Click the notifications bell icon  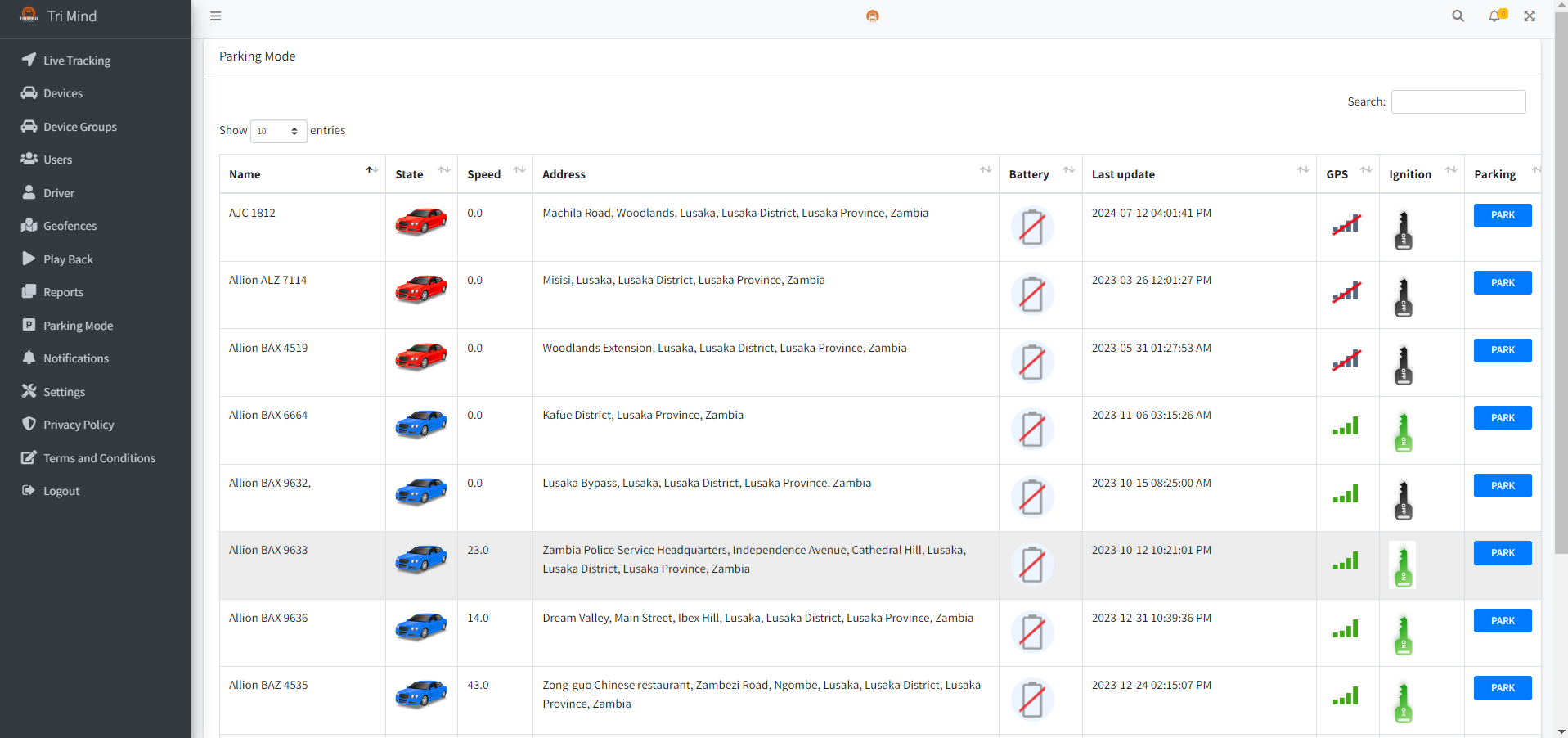pyautogui.click(x=1496, y=16)
